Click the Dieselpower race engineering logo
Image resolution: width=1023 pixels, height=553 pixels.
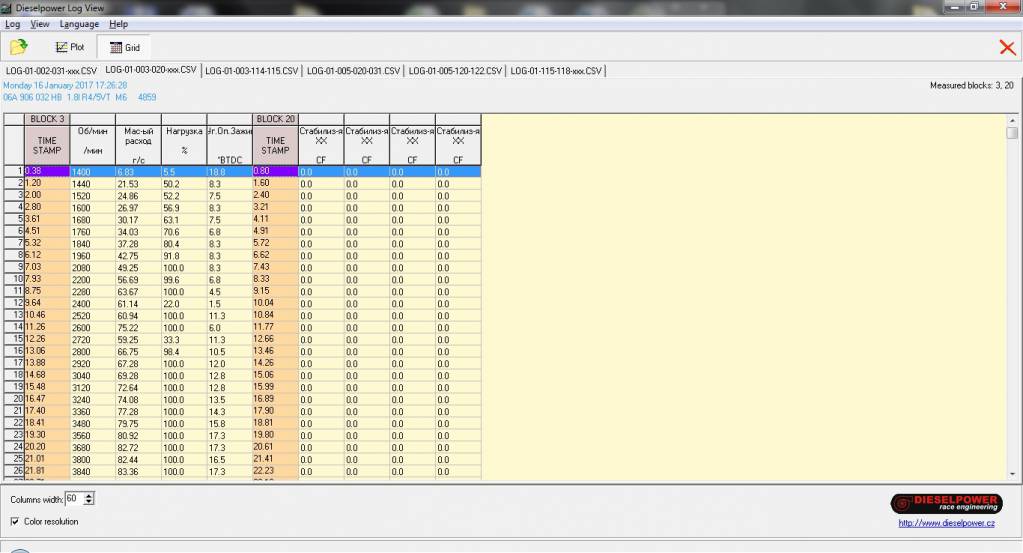[x=945, y=504]
